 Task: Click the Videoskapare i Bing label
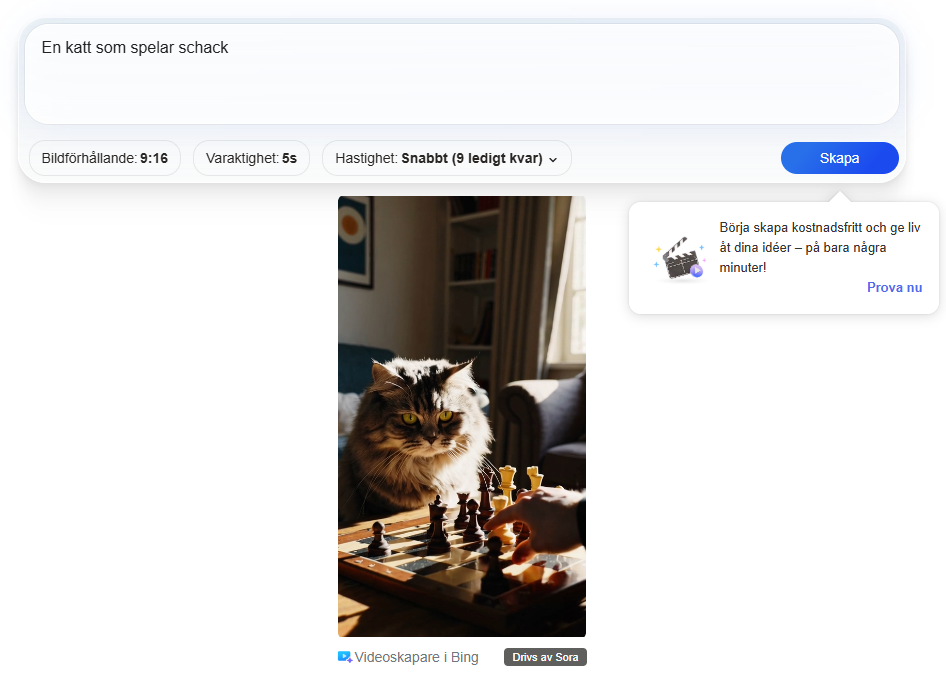pyautogui.click(x=415, y=657)
